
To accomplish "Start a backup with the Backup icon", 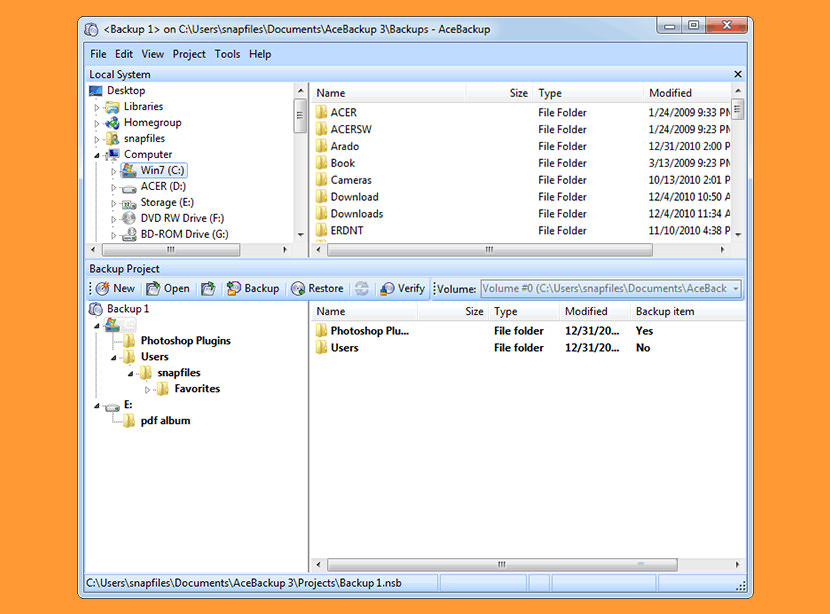I will tap(234, 289).
